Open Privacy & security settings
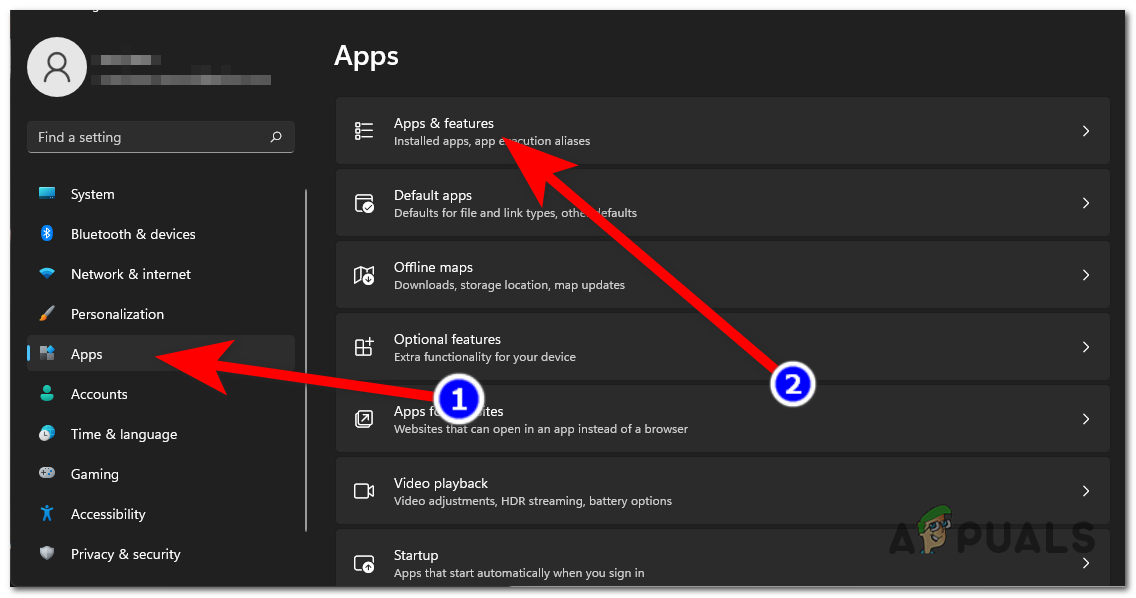This screenshot has width=1136, height=598. pyautogui.click(x=161, y=553)
